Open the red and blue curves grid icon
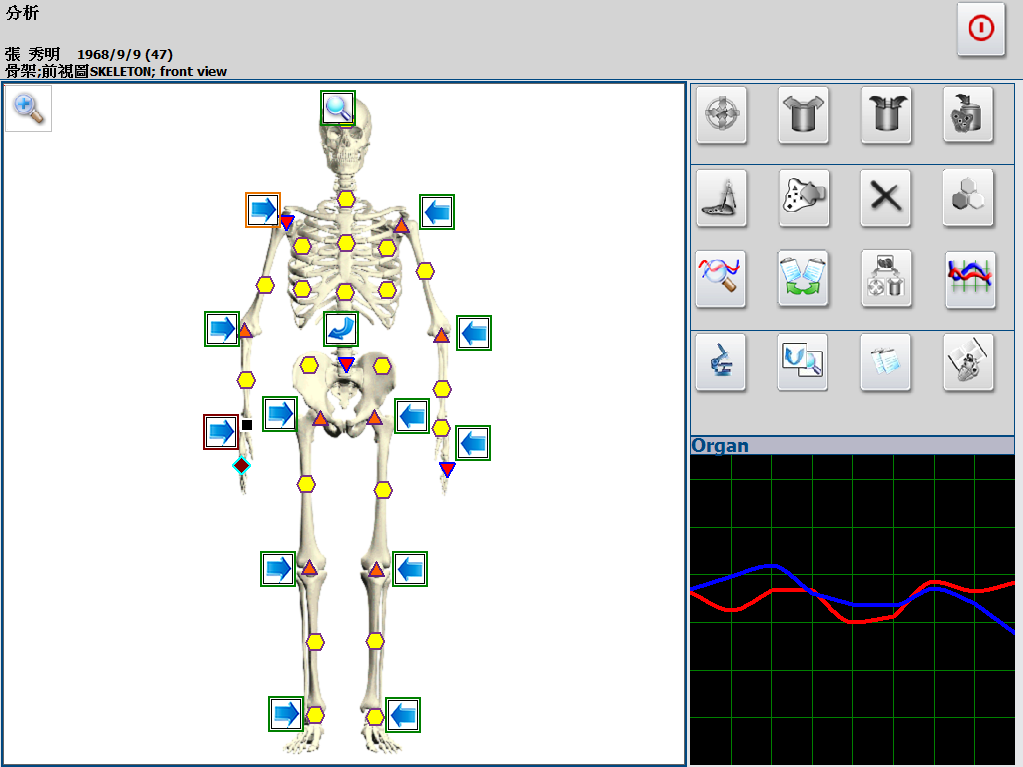1023x767 pixels. (969, 278)
